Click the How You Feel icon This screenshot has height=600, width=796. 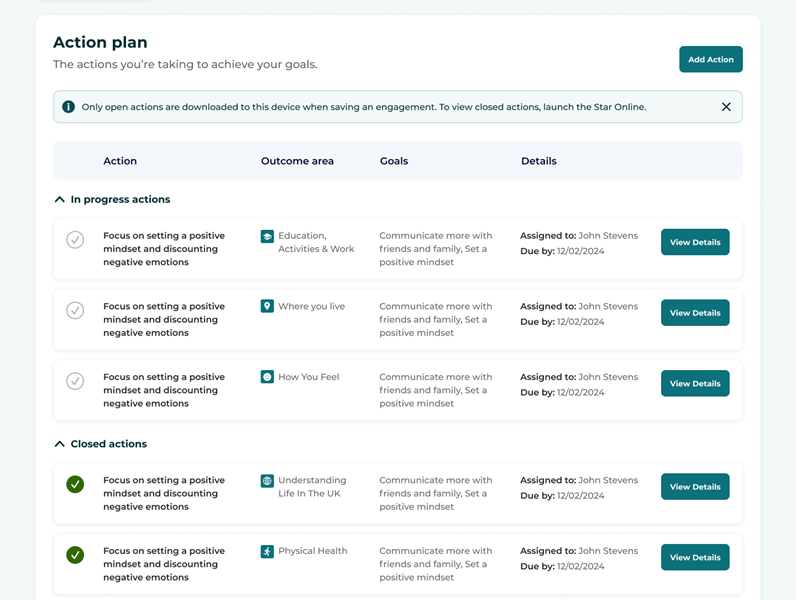click(x=267, y=377)
